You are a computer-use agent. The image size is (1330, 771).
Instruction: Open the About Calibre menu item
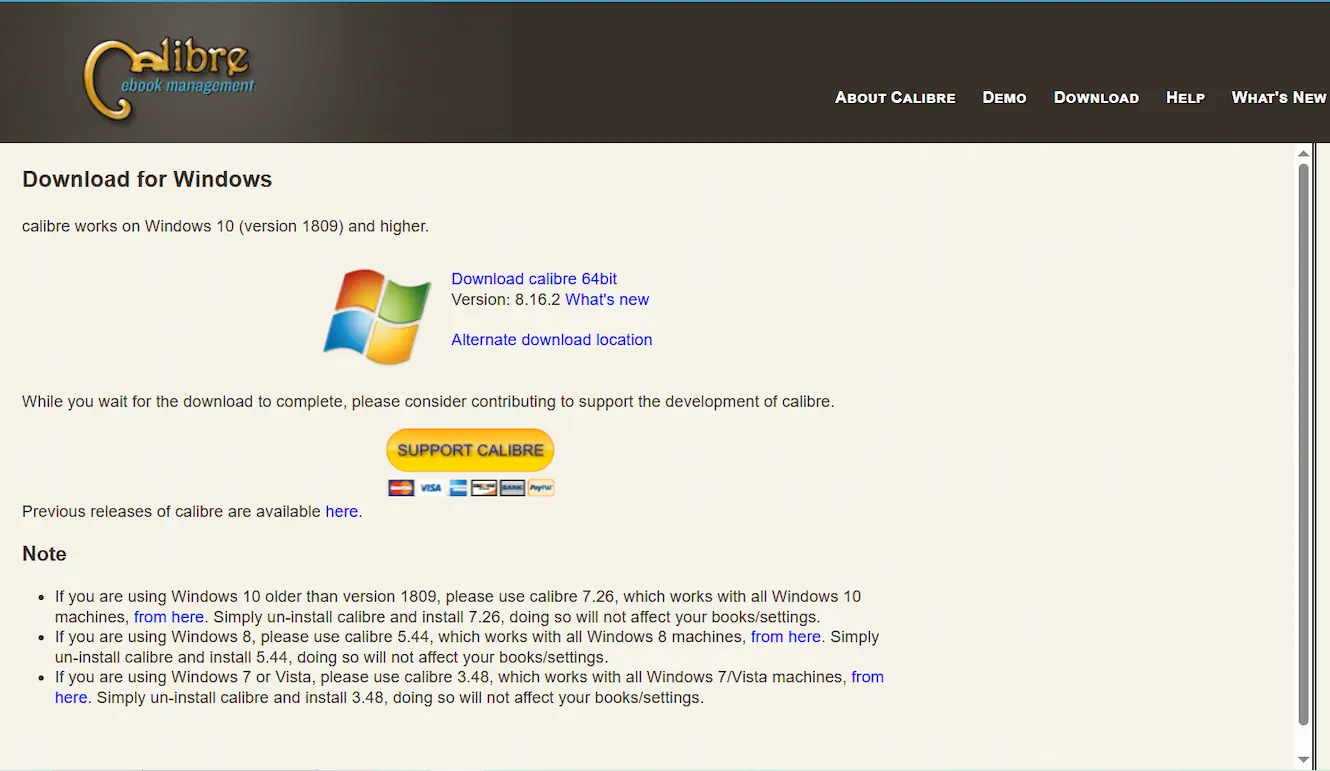895,97
